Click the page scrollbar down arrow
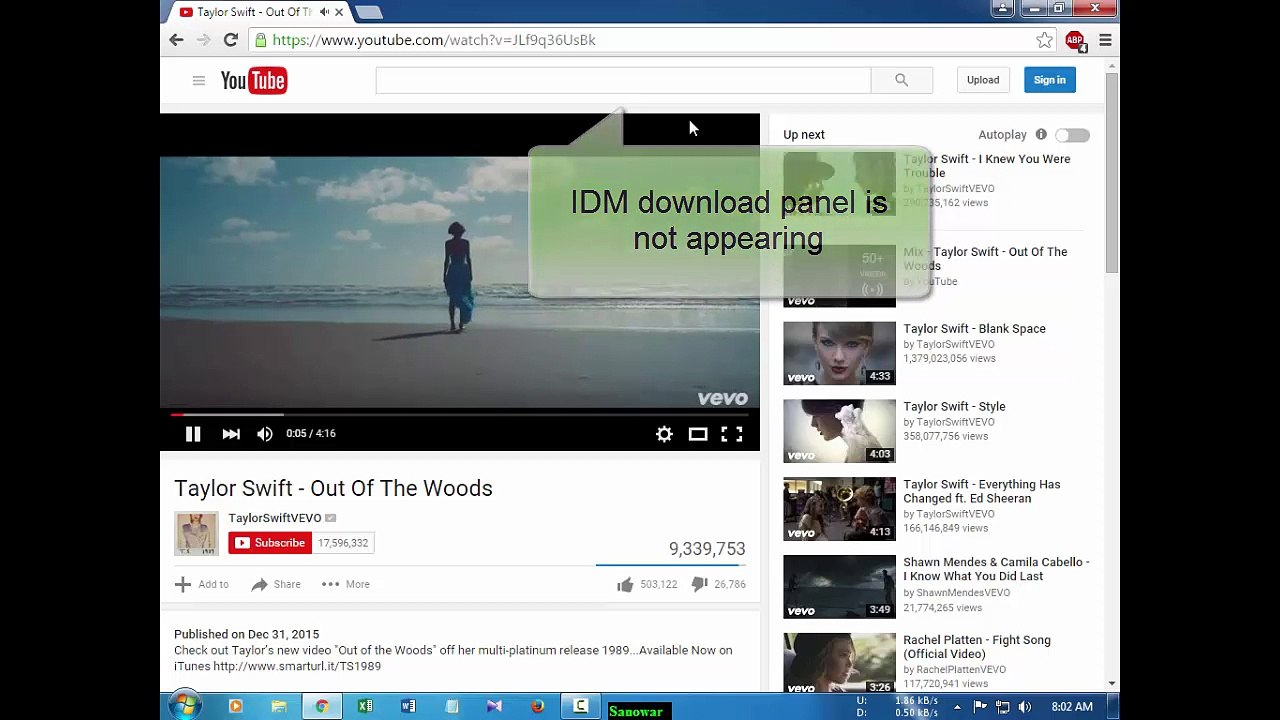The width and height of the screenshot is (1280, 720). coord(1111,684)
